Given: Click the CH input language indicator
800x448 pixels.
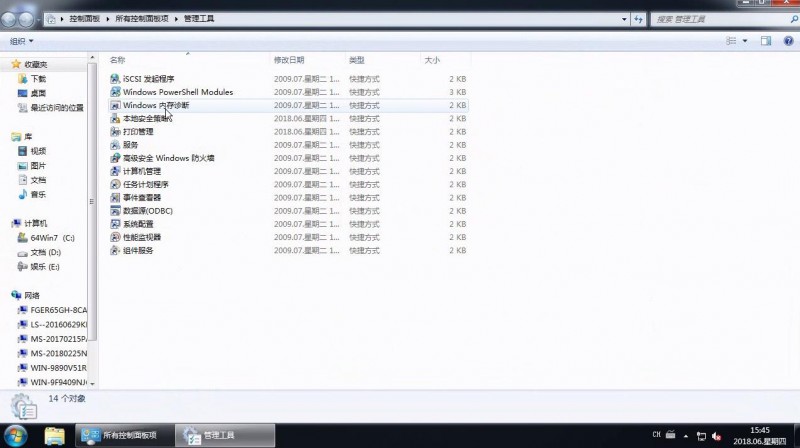Looking at the screenshot, I should (656, 435).
